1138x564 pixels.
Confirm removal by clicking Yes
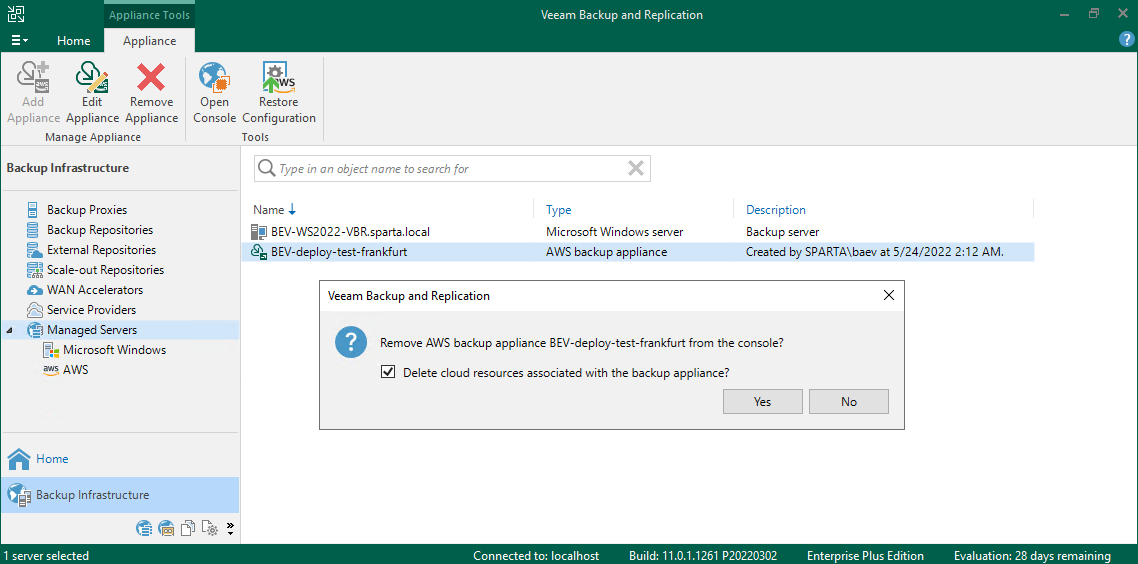pos(763,401)
